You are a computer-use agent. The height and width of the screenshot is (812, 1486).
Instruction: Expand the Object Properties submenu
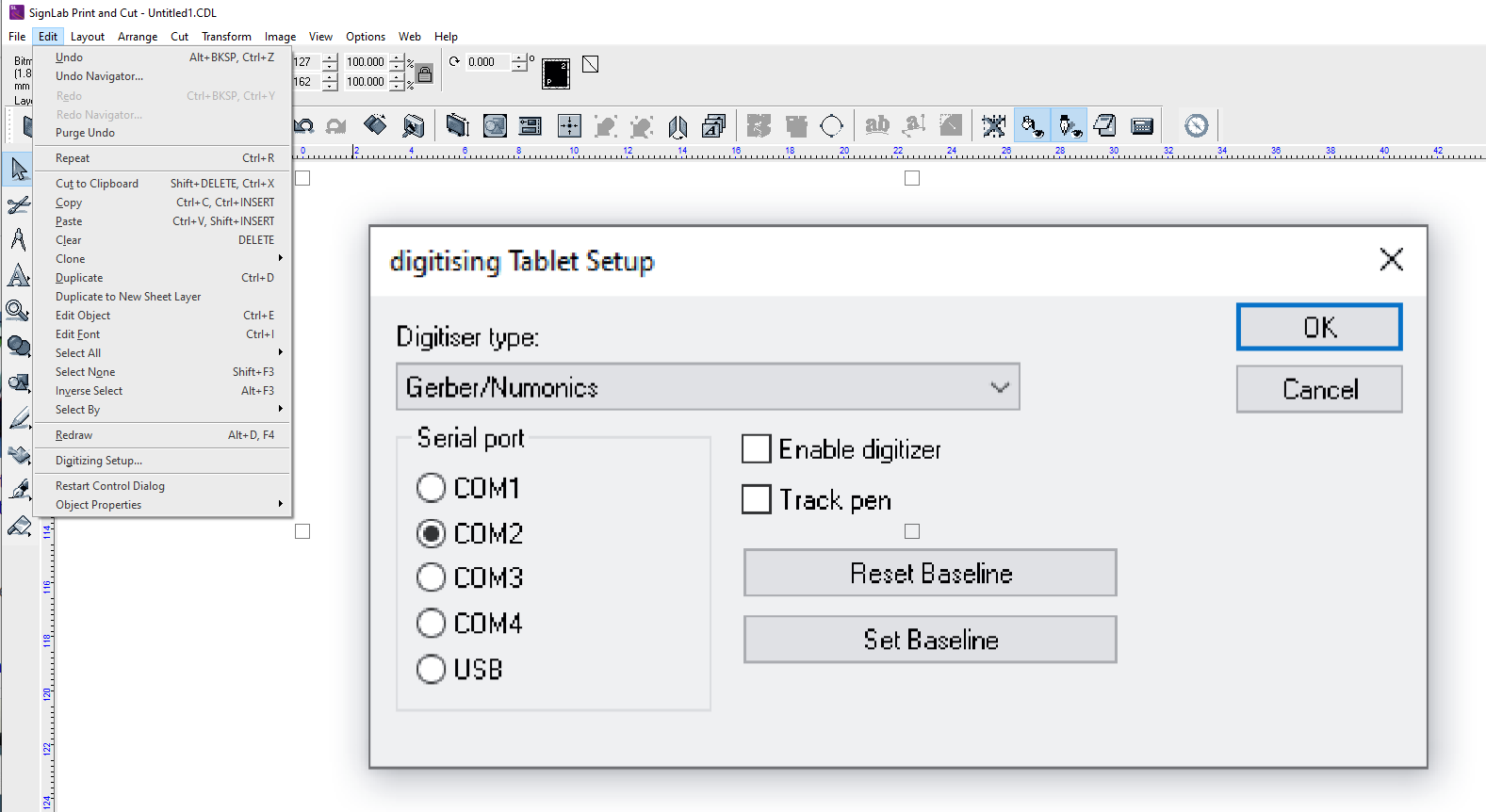(x=162, y=505)
